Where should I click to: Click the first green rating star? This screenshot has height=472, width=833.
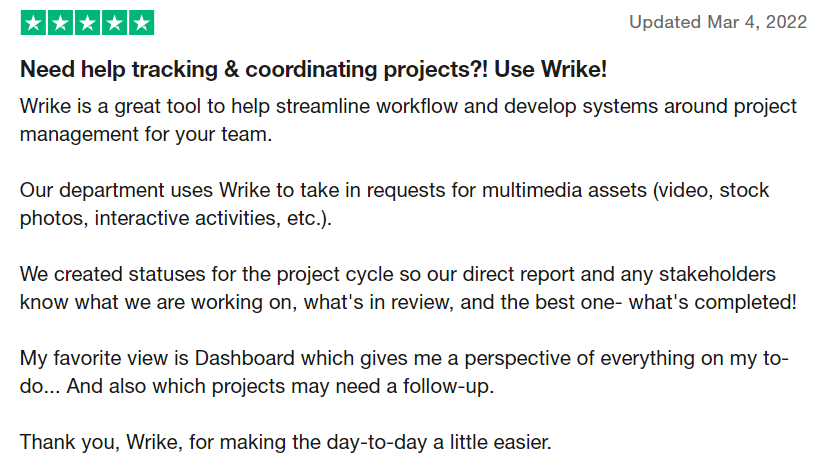pyautogui.click(x=33, y=23)
